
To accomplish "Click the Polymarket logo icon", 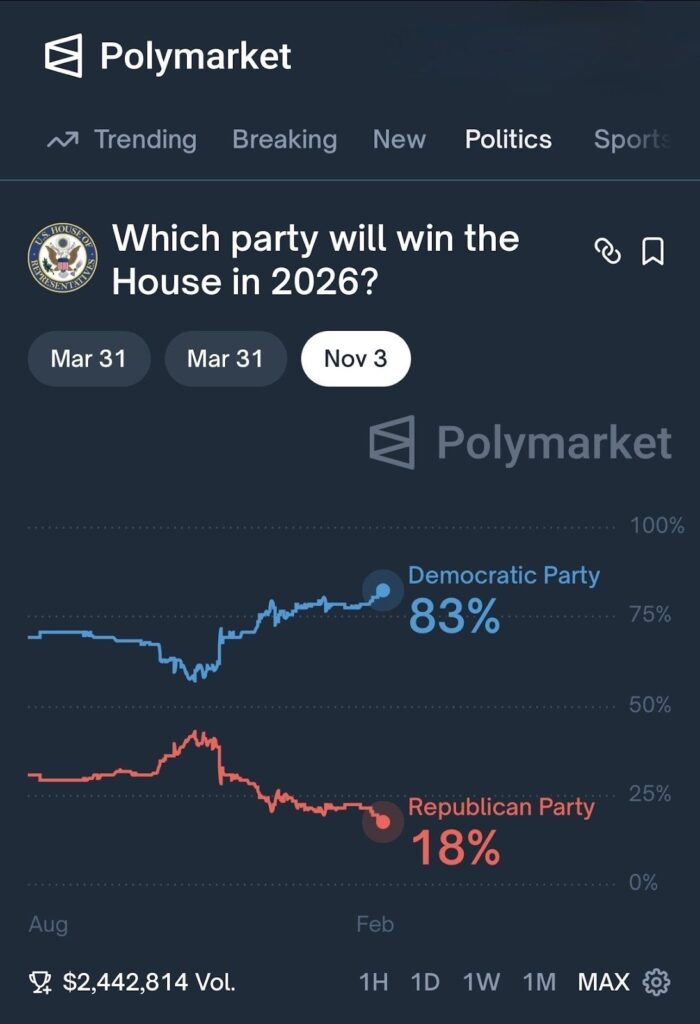I will pyautogui.click(x=63, y=56).
